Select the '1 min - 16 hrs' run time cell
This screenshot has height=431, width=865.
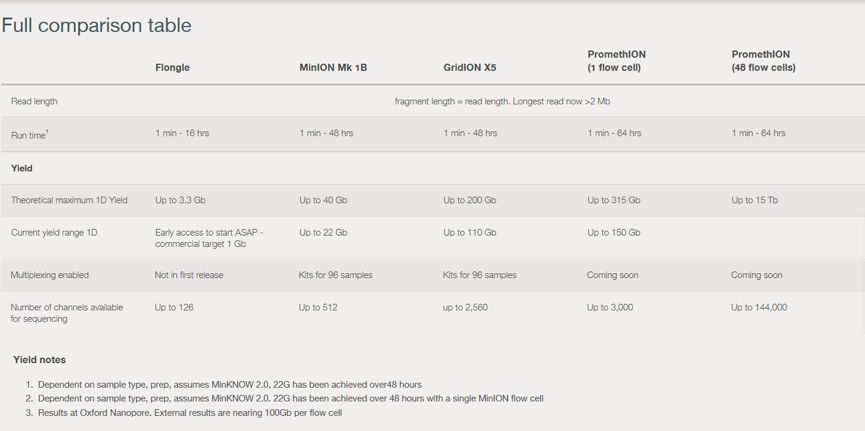pyautogui.click(x=182, y=133)
